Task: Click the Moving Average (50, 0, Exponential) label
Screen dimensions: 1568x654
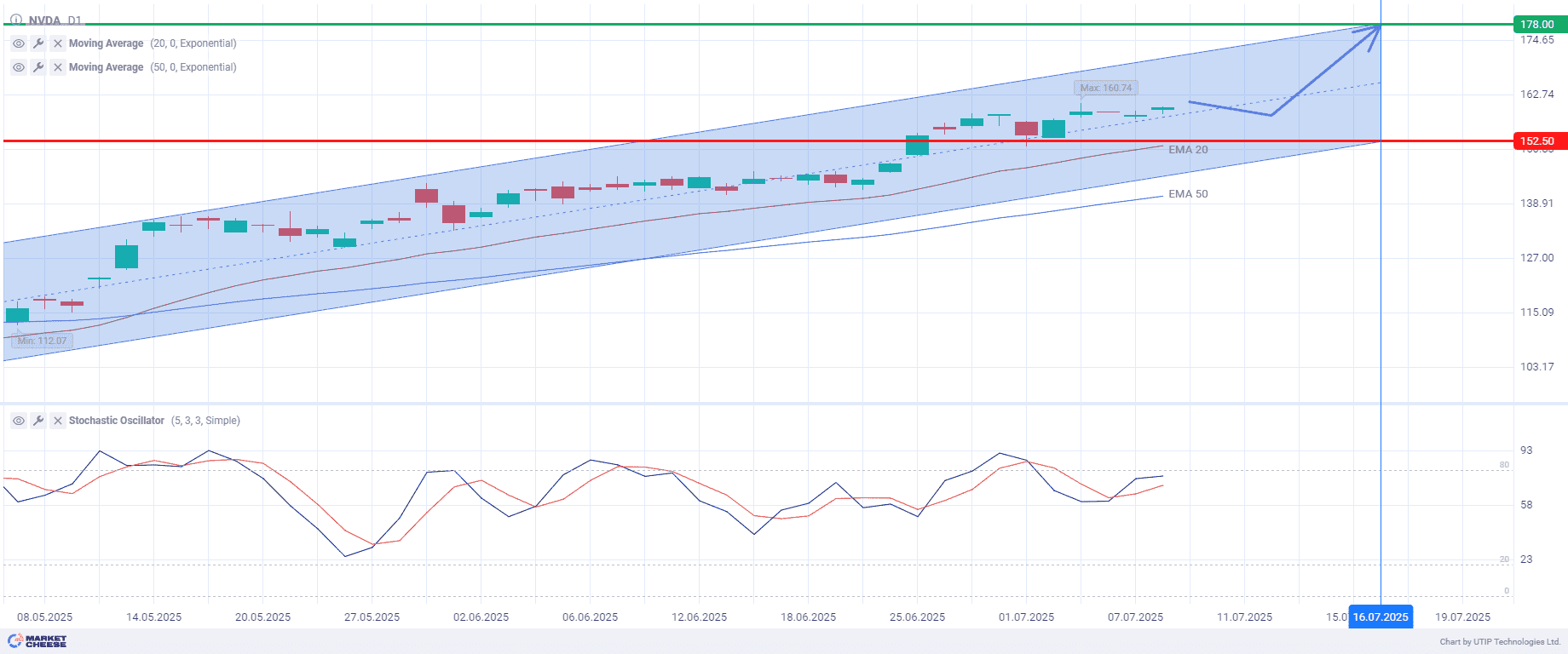Action: click(153, 67)
